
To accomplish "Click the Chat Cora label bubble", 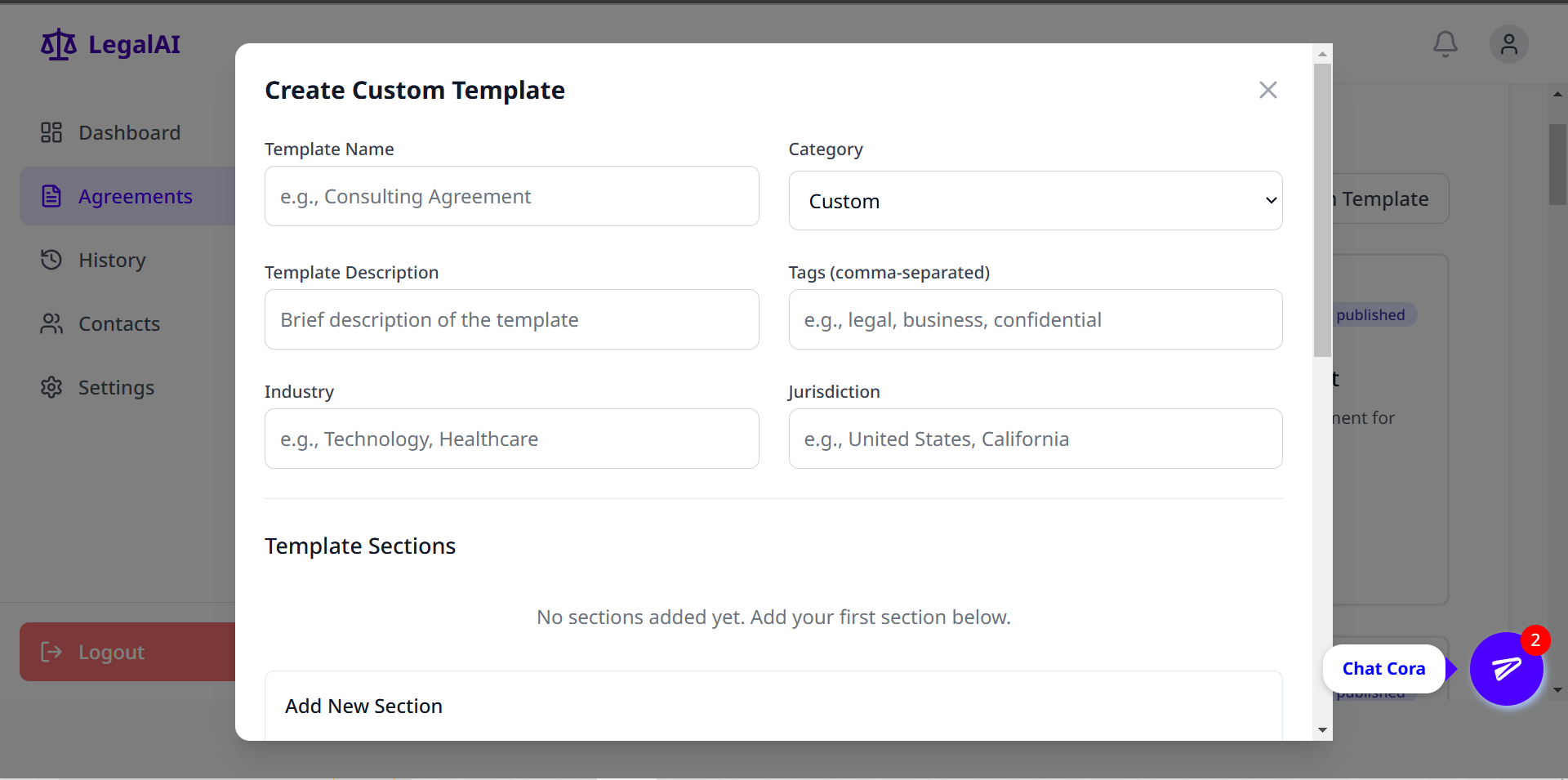I will tap(1383, 669).
